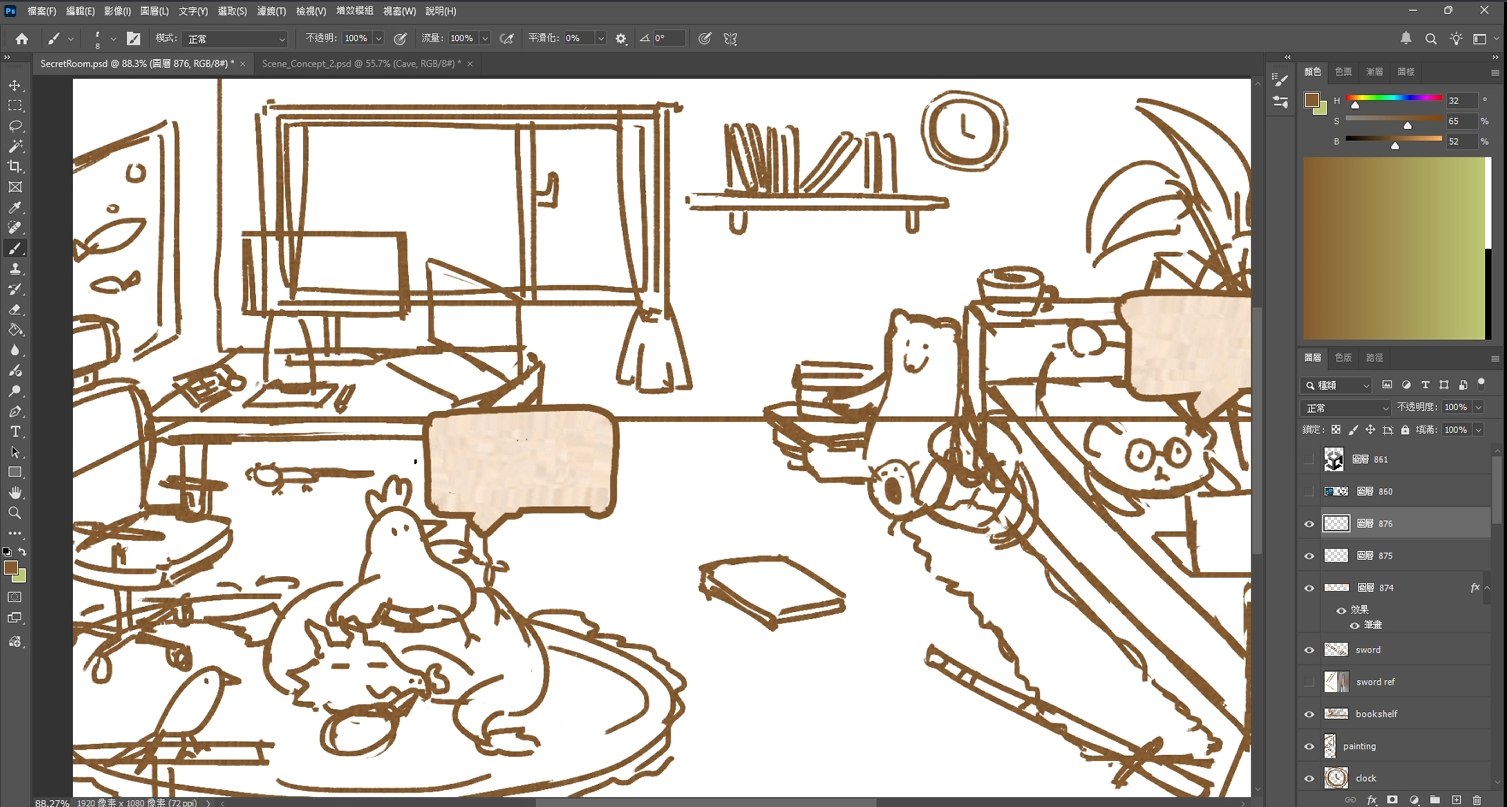Viewport: 1507px width, 807px height.
Task: Hide the painting layer
Action: point(1309,746)
